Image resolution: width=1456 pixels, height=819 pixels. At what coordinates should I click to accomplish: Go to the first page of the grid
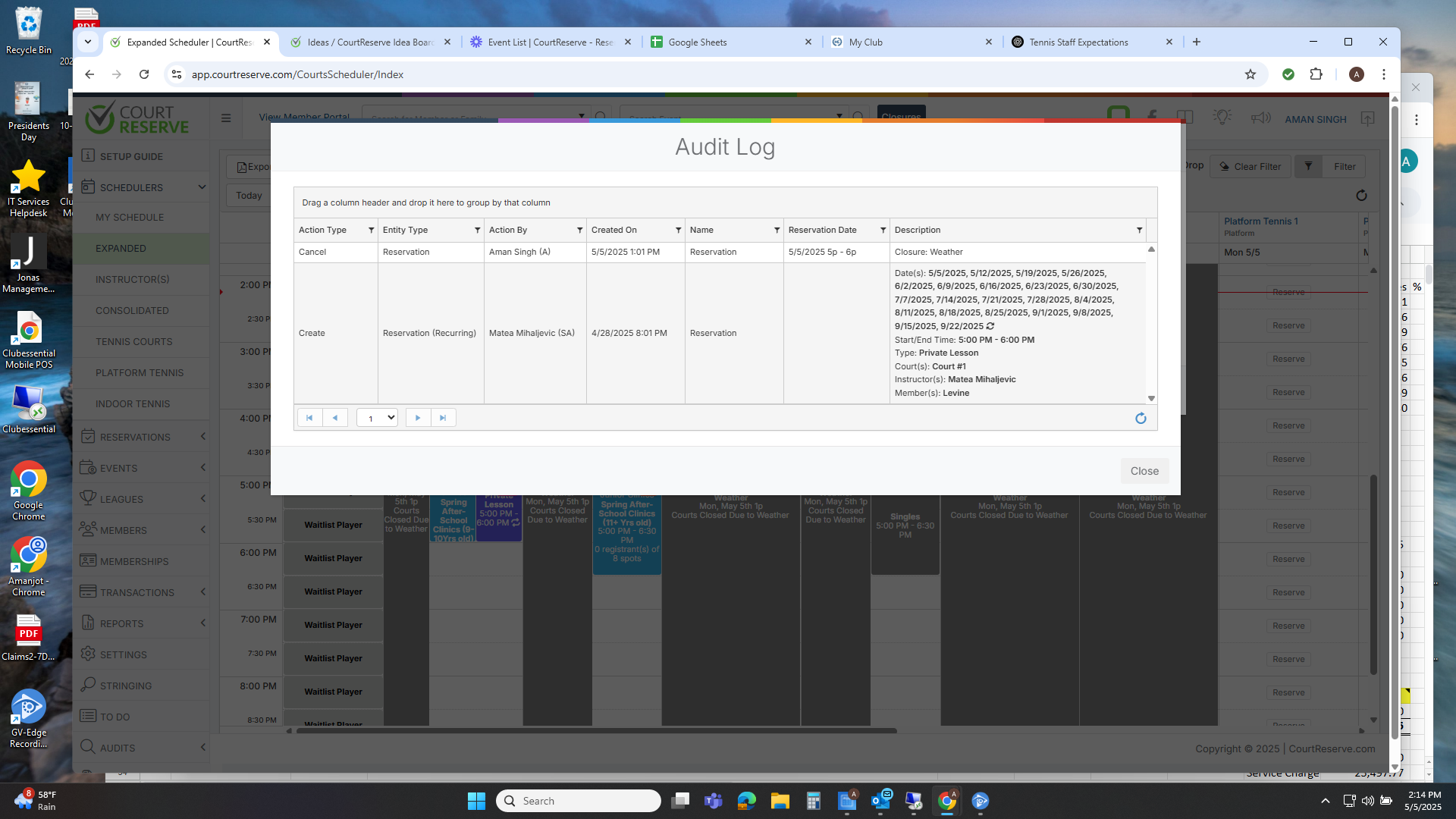[x=309, y=418]
